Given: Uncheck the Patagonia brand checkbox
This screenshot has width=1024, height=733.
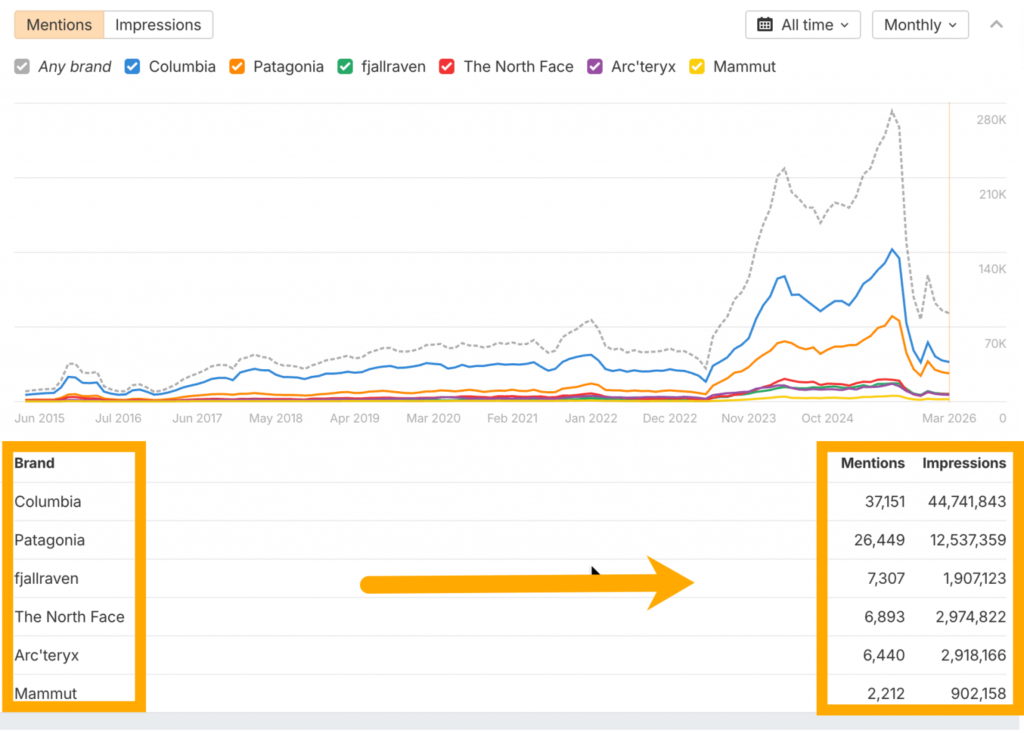Looking at the screenshot, I should coord(237,67).
